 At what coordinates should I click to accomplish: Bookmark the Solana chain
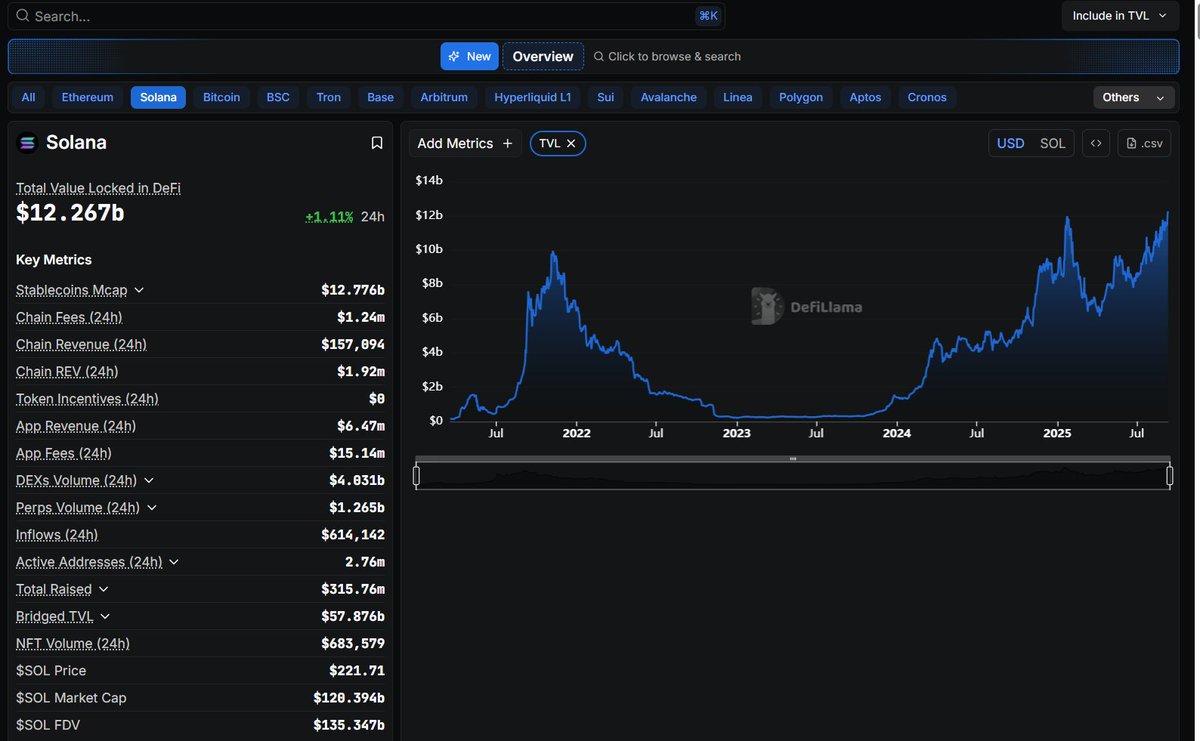pos(377,143)
